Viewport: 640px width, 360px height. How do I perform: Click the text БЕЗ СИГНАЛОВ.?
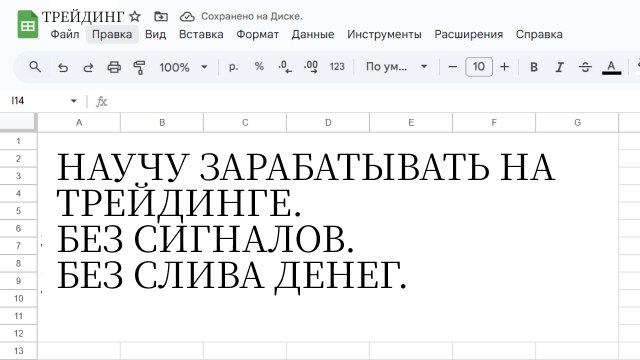205,239
